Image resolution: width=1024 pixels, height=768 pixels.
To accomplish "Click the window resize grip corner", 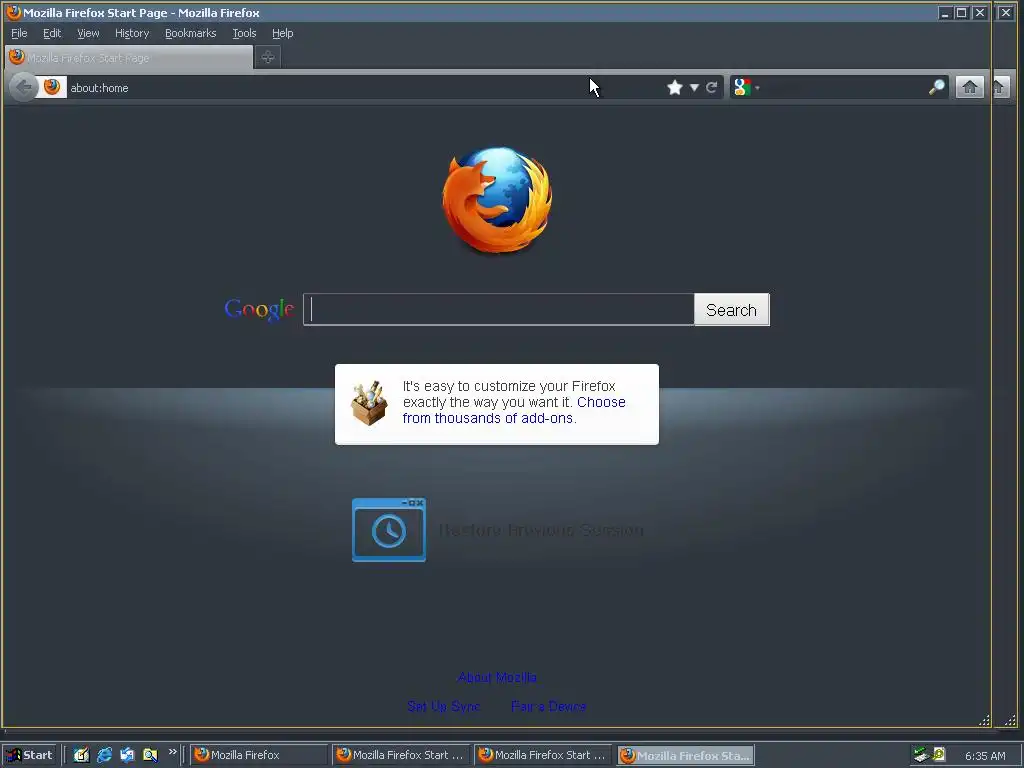I will pos(984,720).
